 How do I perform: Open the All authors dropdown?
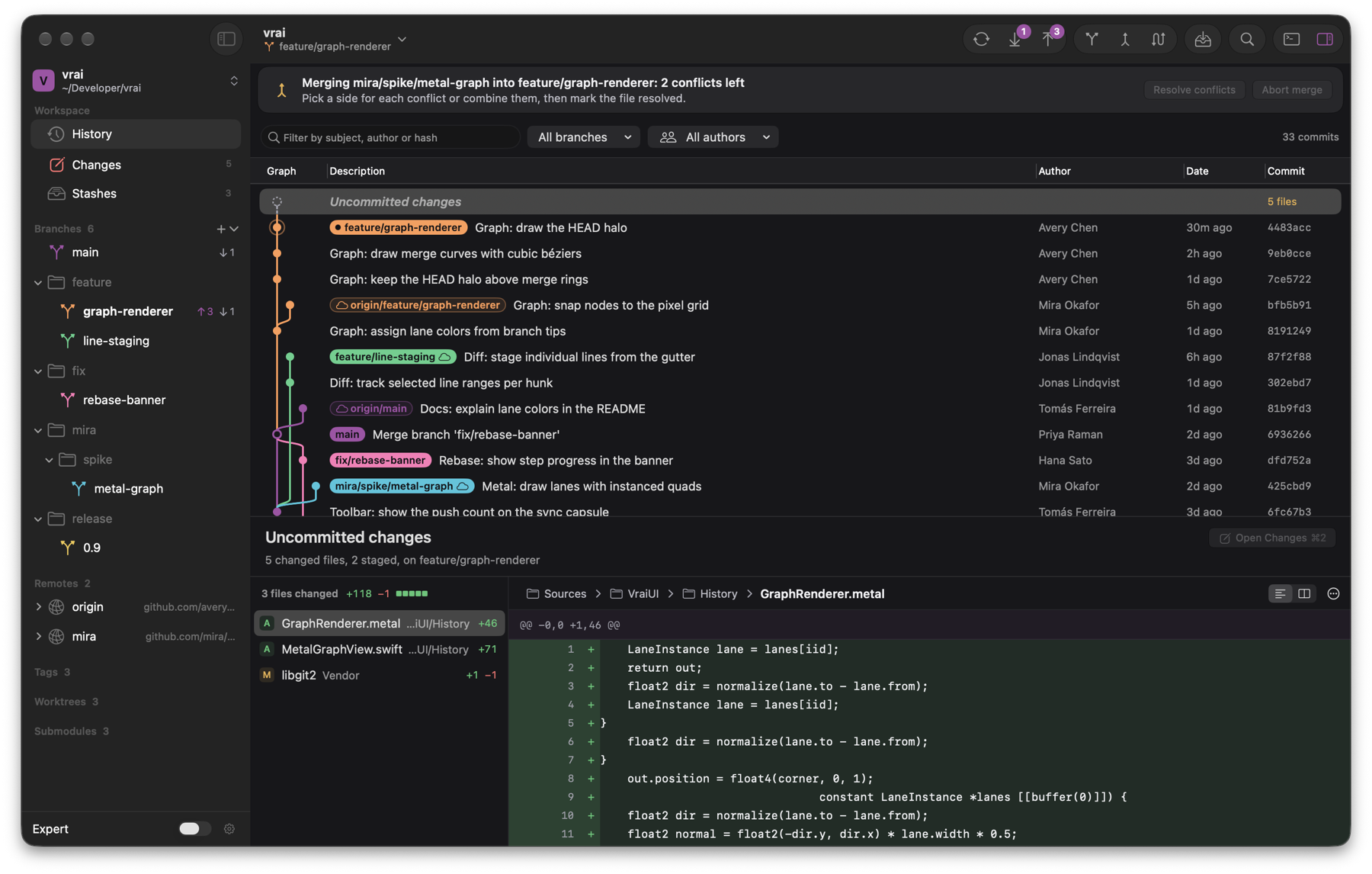coord(713,137)
